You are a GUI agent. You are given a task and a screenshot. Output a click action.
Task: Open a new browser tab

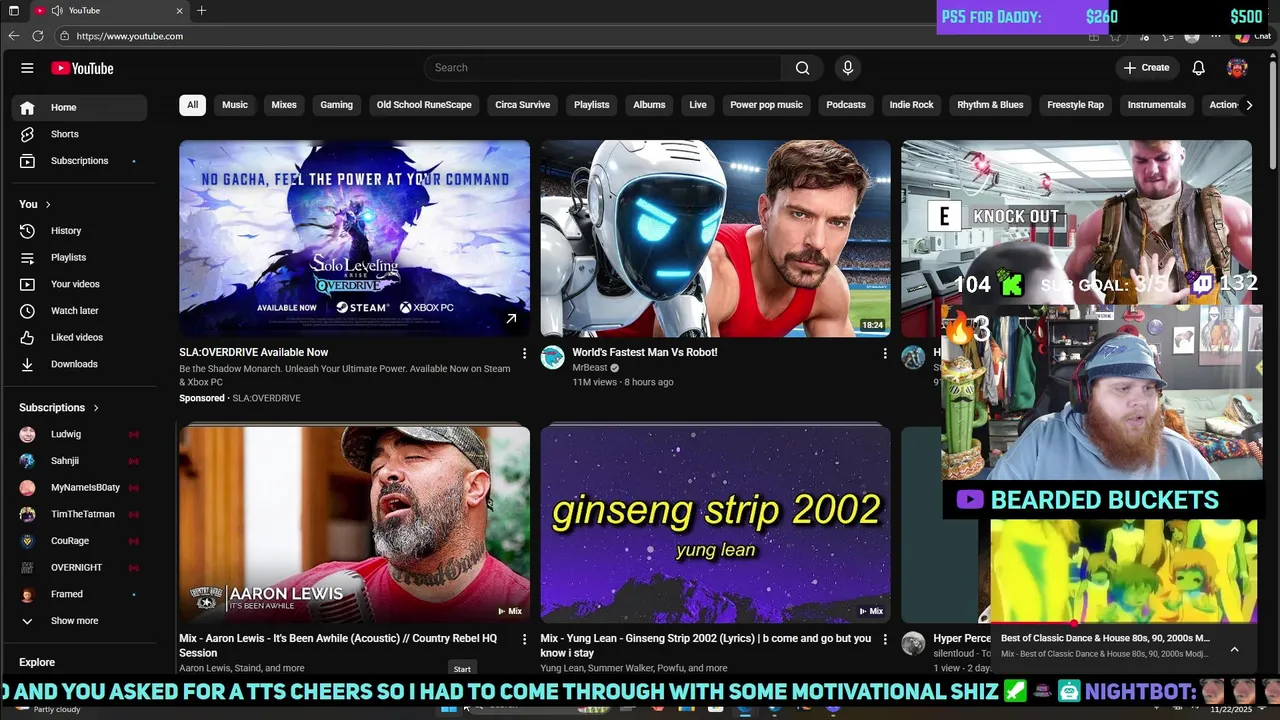pos(201,10)
